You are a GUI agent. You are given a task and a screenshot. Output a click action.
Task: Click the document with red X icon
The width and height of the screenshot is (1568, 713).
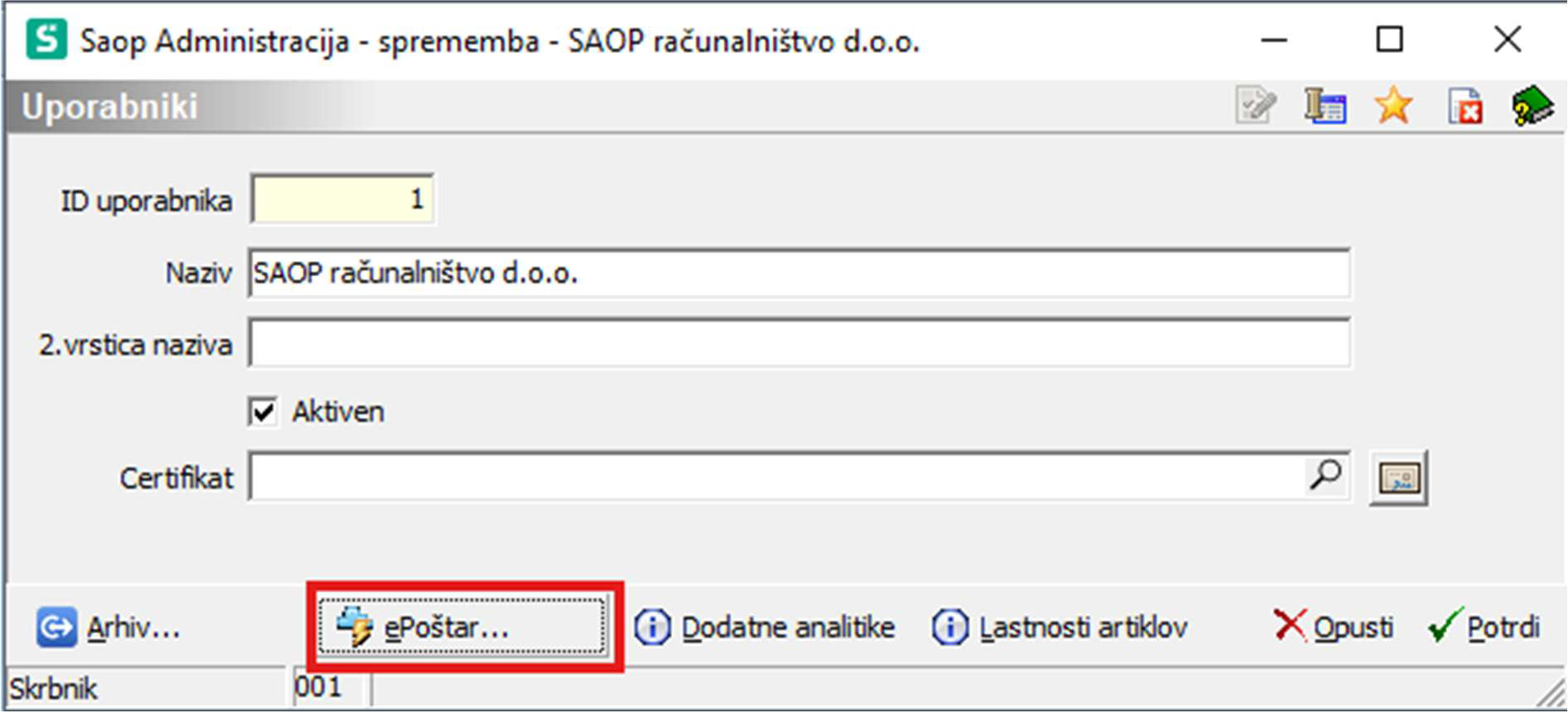(x=1464, y=106)
